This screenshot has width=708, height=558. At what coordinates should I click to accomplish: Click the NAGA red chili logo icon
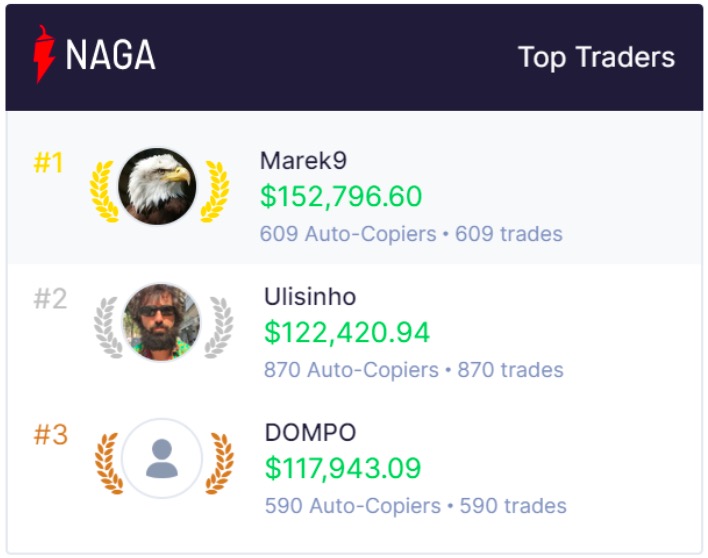point(44,55)
